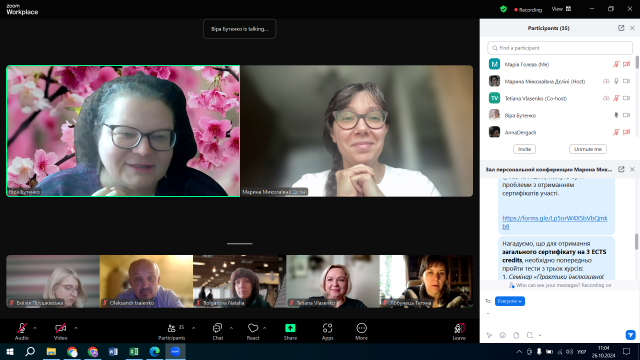Click the attach file icon in chat
Screen dimensions: 640x360
pyautogui.click(x=516, y=336)
